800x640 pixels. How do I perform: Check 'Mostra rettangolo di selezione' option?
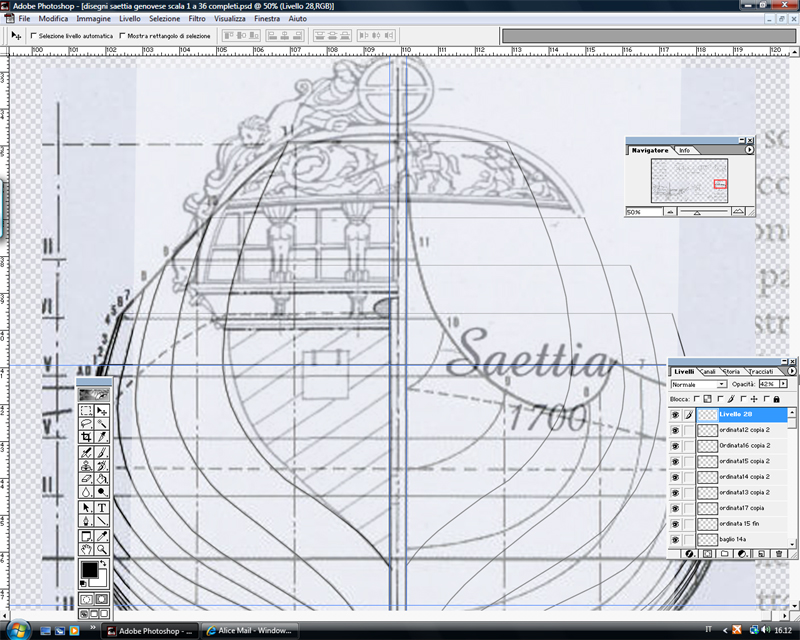point(123,35)
